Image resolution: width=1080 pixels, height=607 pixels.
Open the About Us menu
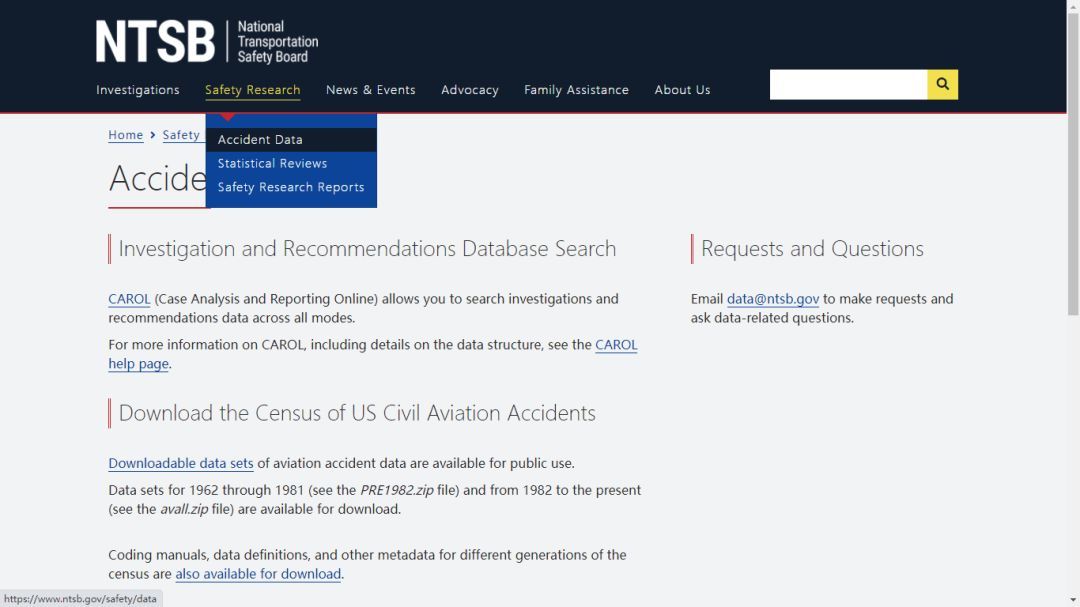[x=682, y=90]
